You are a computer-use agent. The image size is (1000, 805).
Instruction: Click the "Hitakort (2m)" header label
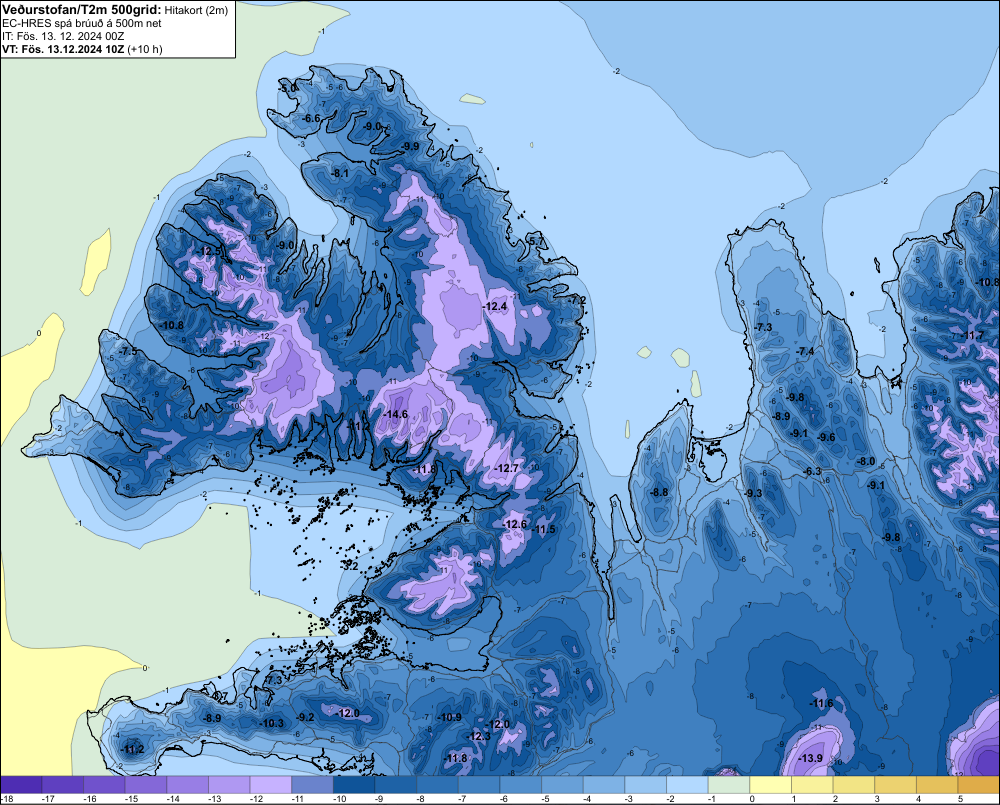[x=196, y=10]
